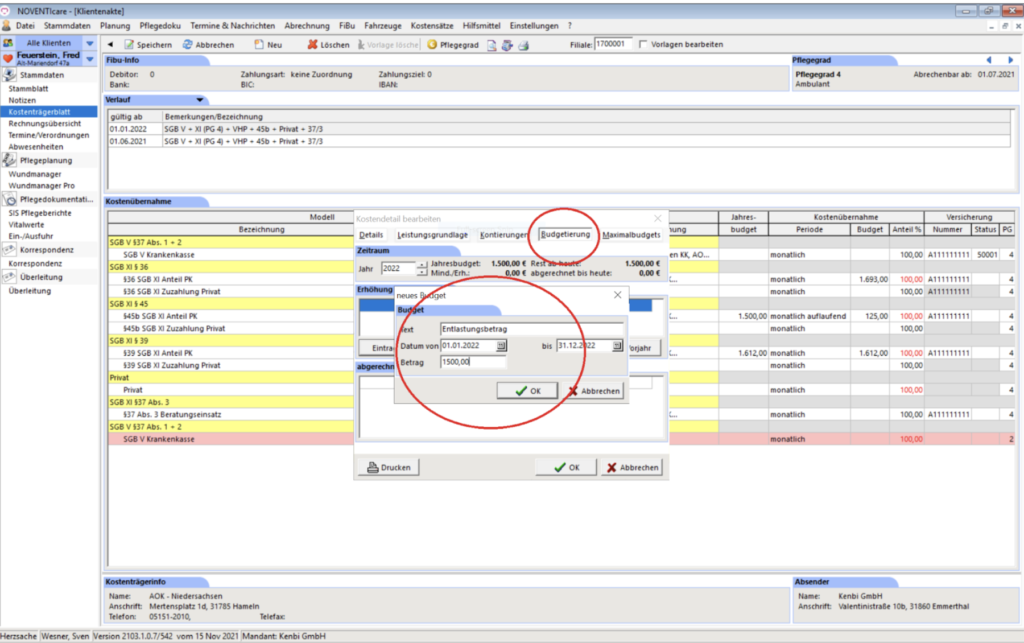
Task: Open the Datum von calendar picker
Action: click(x=501, y=345)
